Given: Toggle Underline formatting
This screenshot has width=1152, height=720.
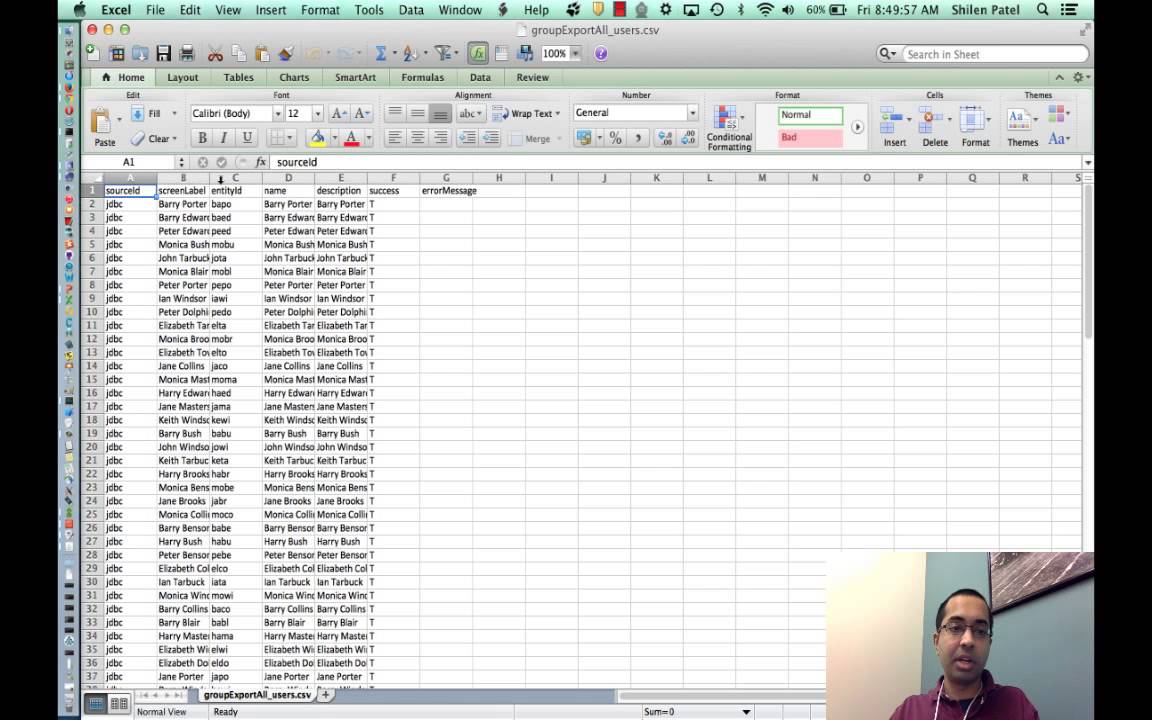Looking at the screenshot, I should [247, 137].
